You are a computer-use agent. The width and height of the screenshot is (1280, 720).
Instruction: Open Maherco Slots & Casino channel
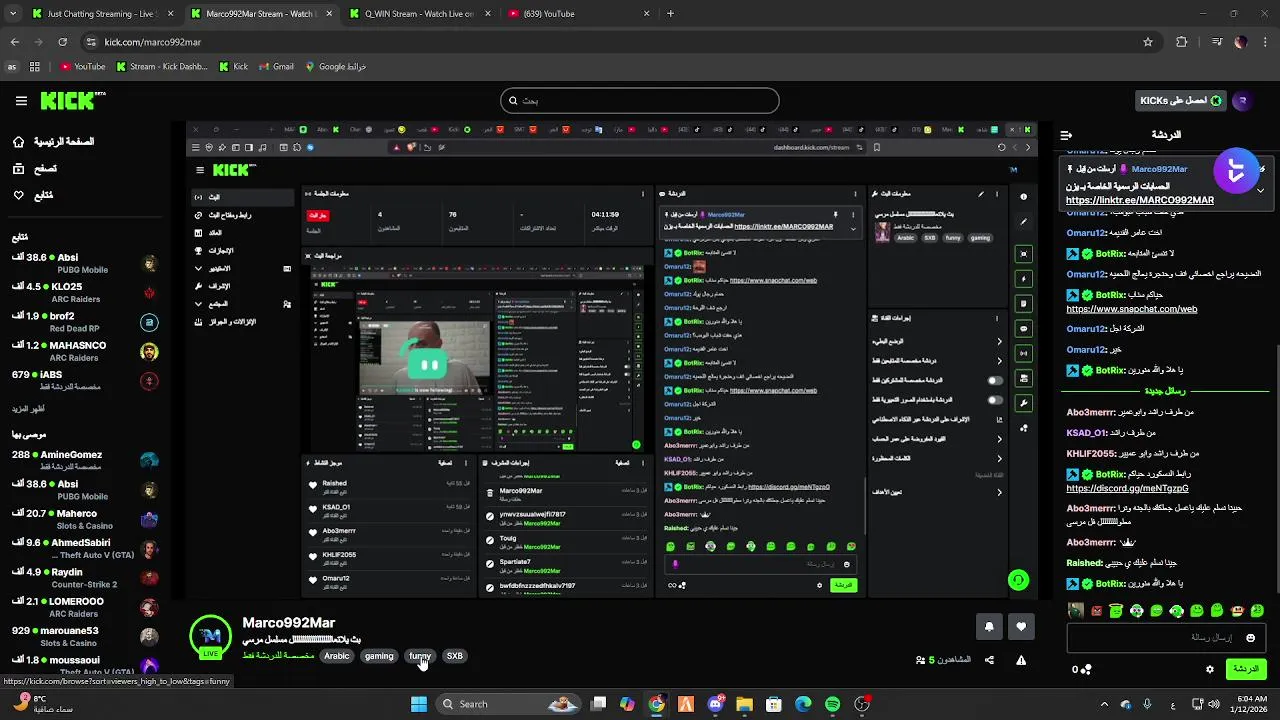point(85,519)
